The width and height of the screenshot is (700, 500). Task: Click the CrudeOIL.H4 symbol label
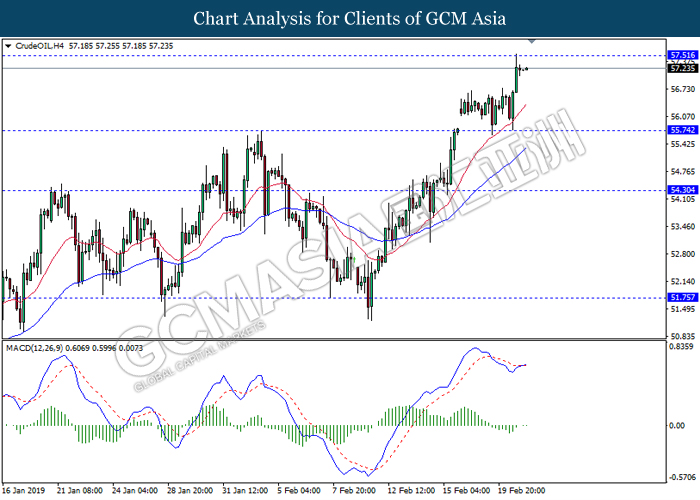[40, 46]
